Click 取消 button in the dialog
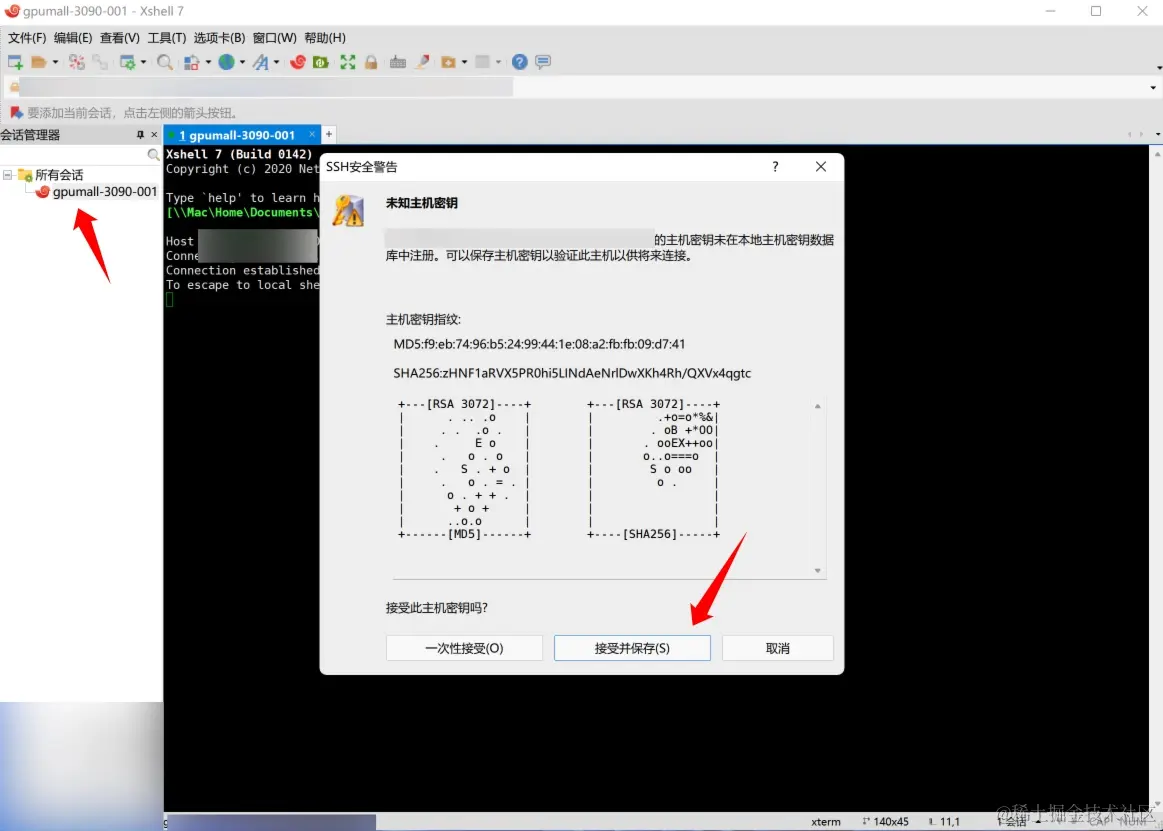Screen dimensions: 1163x831 (x=777, y=648)
